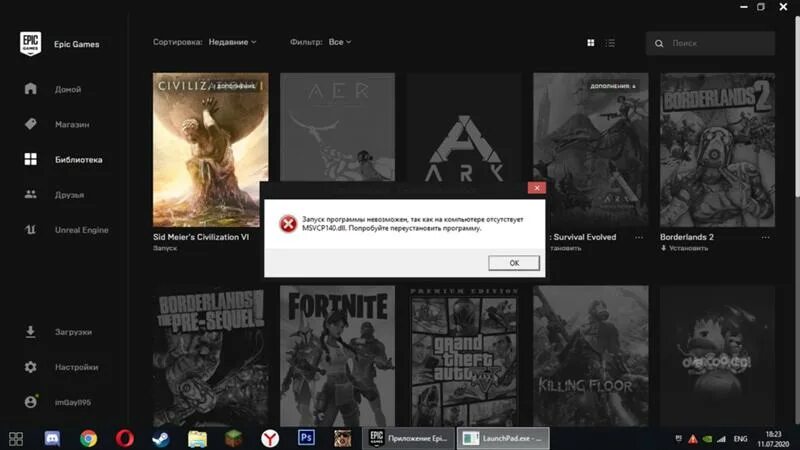Viewport: 800px width, 450px height.
Task: Open Borderlands The Pre-Sequel thumbnail
Action: click(210, 356)
